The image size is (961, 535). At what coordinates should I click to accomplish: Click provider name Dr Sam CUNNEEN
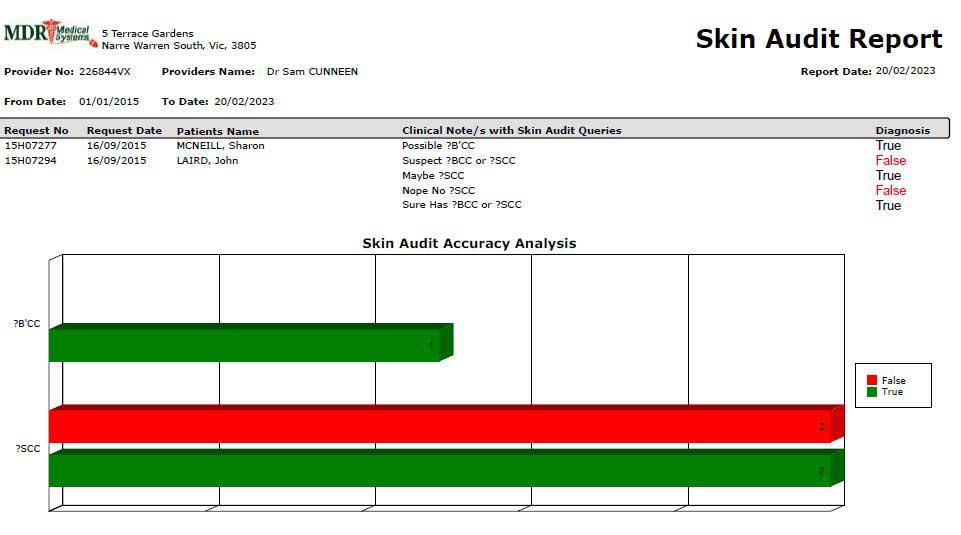[x=312, y=72]
